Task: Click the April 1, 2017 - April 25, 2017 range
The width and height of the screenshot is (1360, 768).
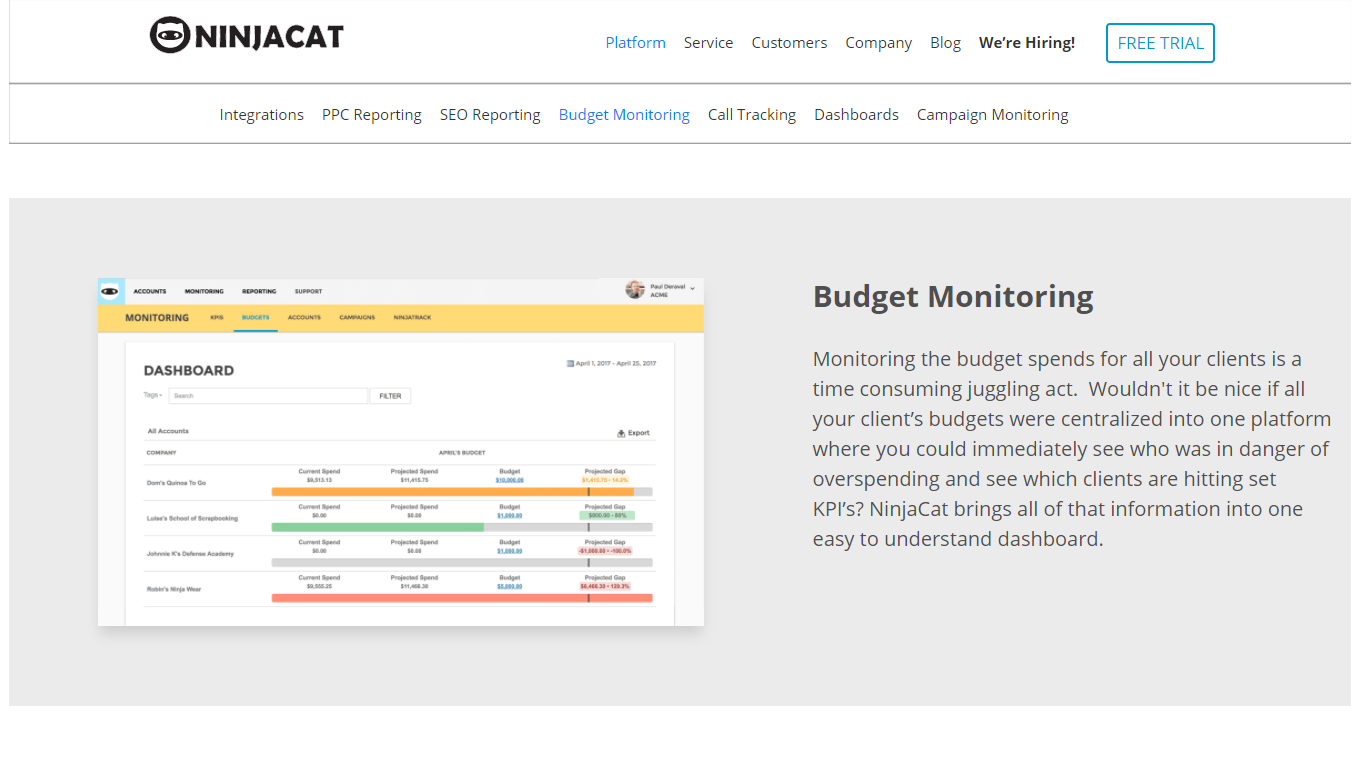Action: 616,364
